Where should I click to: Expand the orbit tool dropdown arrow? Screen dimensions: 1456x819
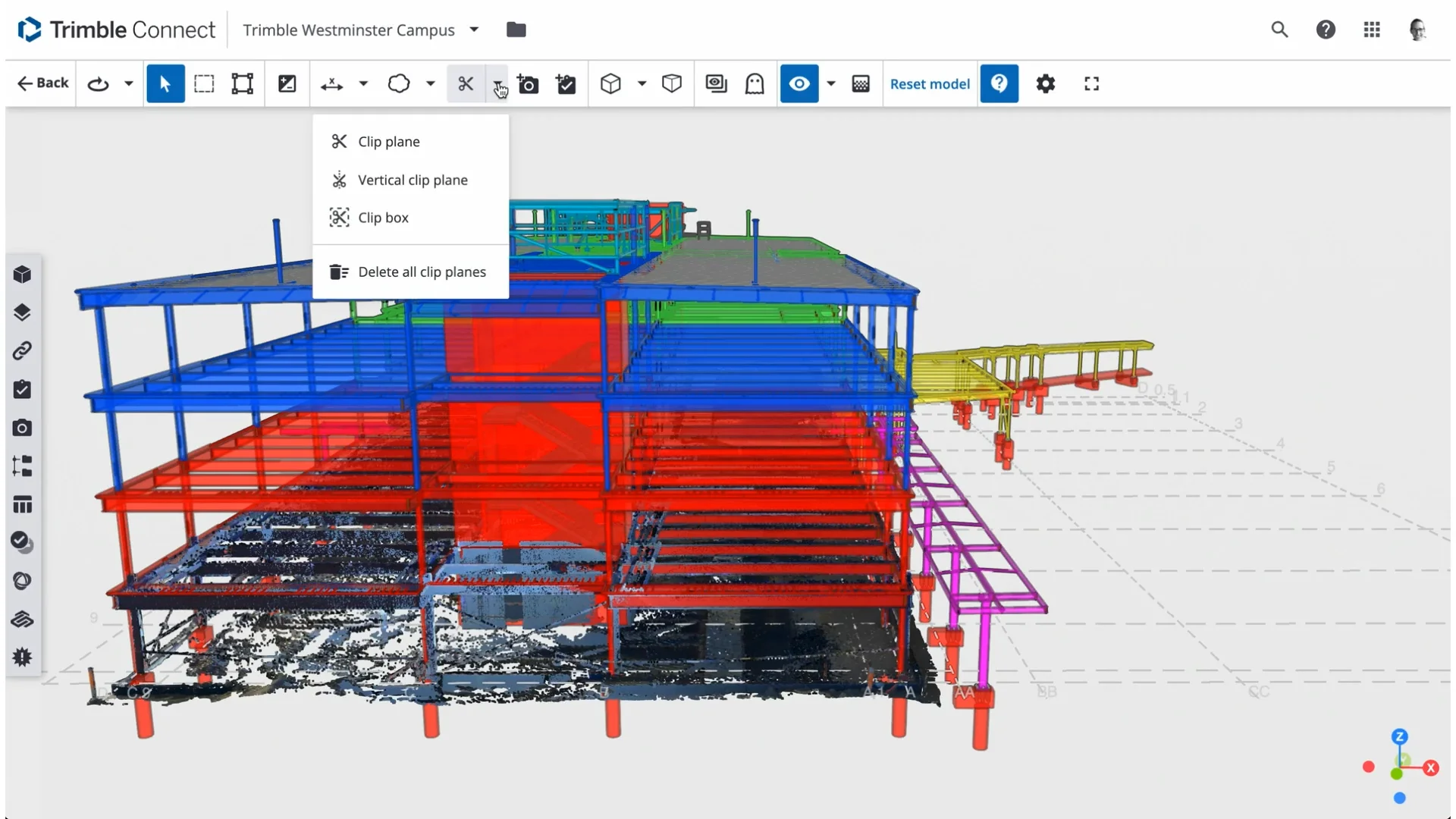click(129, 83)
